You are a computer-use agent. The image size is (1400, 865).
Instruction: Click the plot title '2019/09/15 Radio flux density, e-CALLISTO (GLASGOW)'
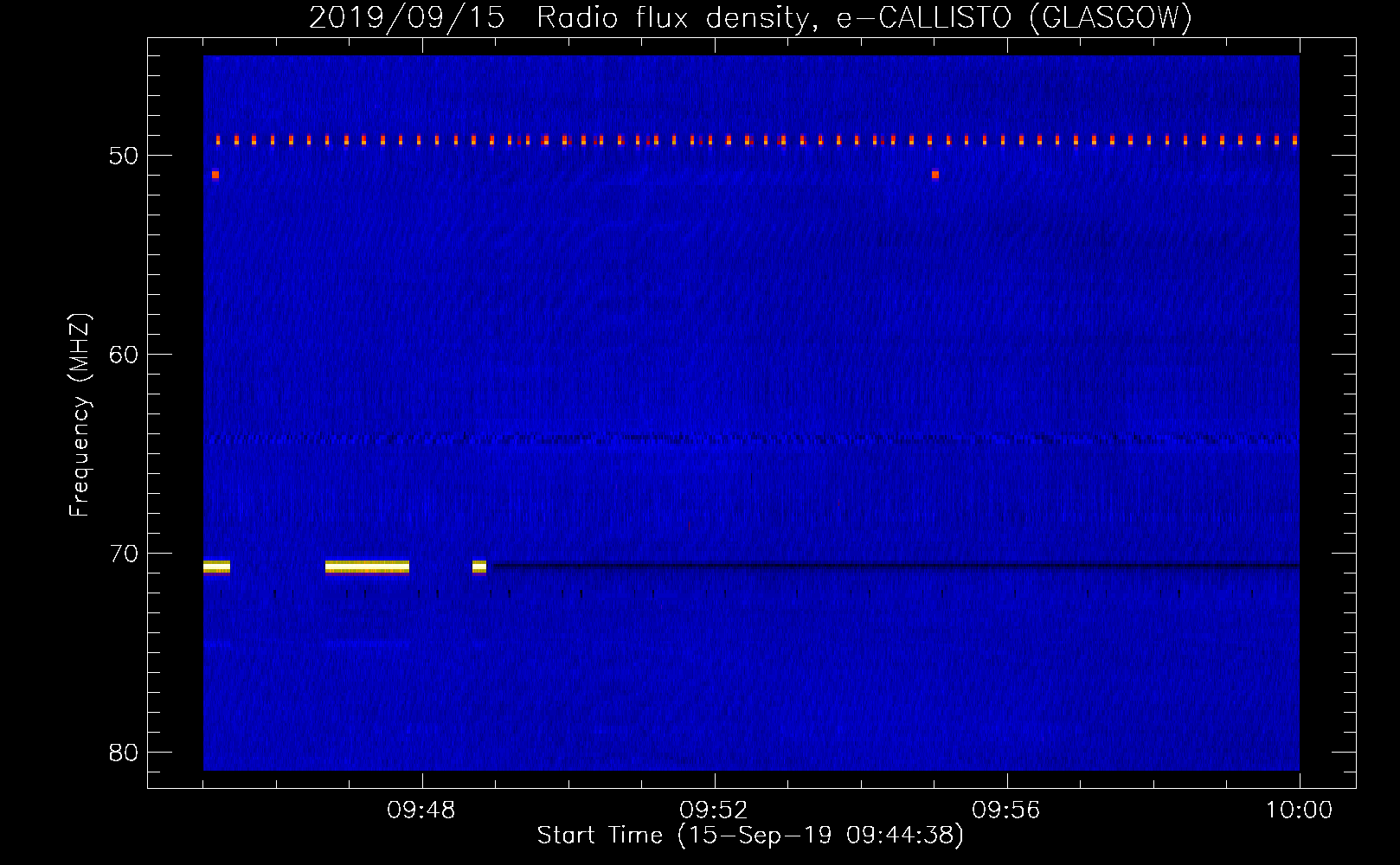750,17
